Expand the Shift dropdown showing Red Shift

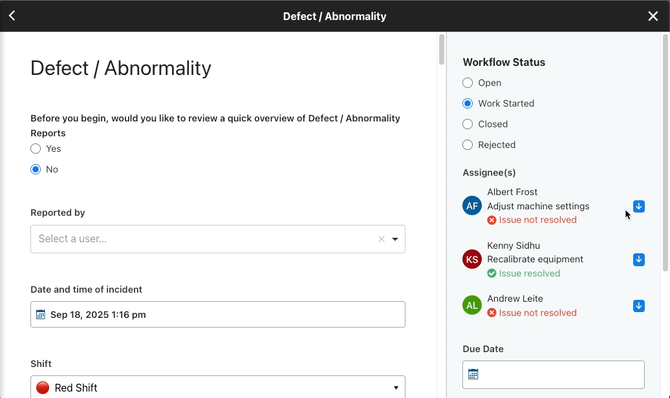396,388
